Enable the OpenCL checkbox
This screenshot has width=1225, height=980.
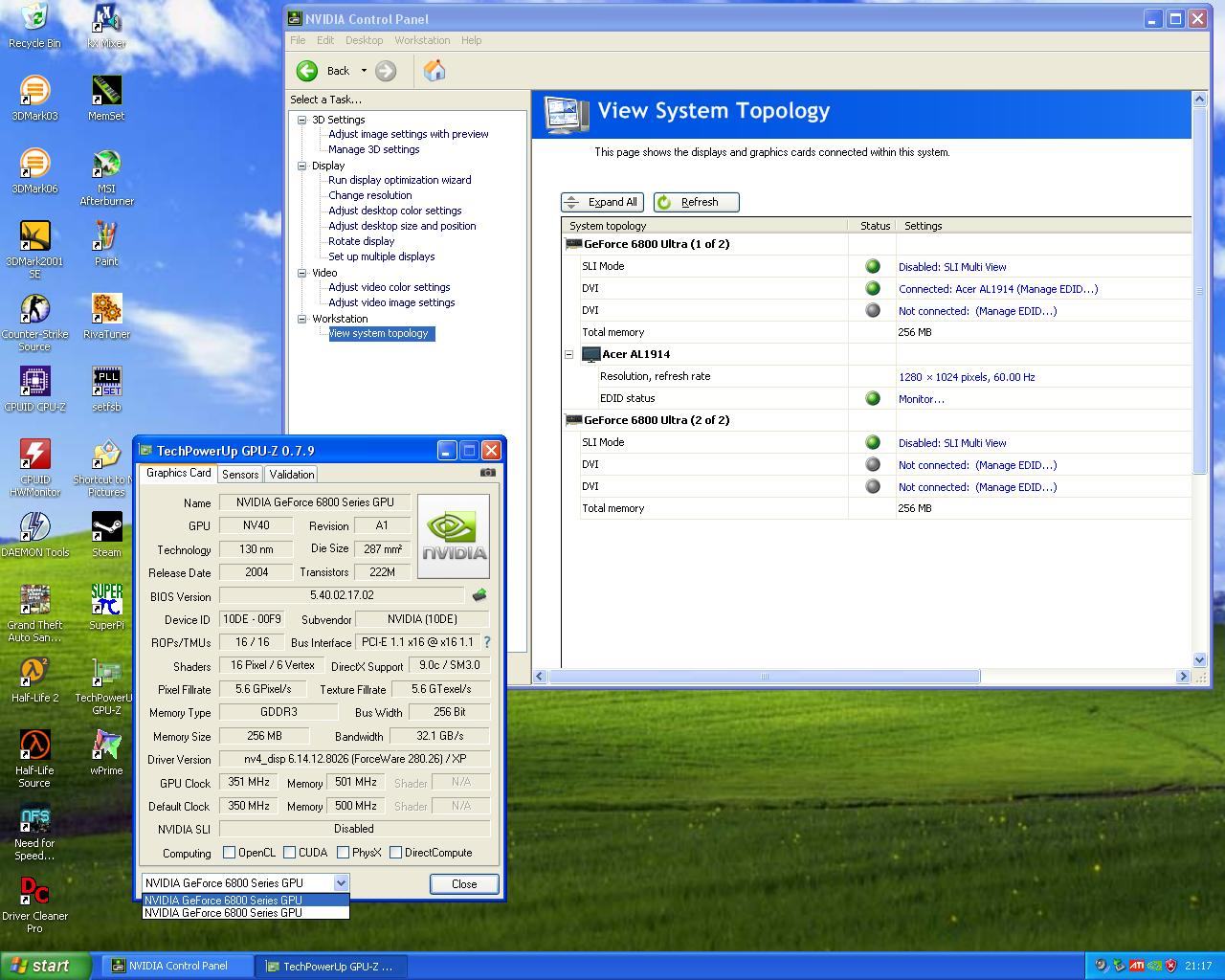click(229, 852)
